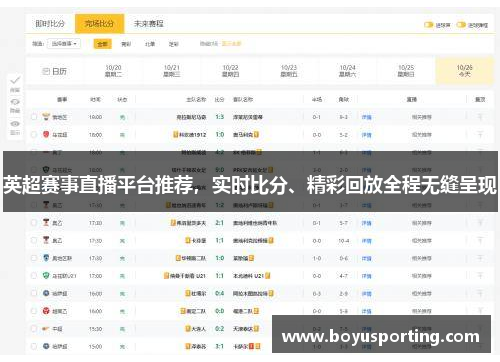Click the 中超 league icon in 15:30 row
This screenshot has height=362, width=500.
click(46, 329)
